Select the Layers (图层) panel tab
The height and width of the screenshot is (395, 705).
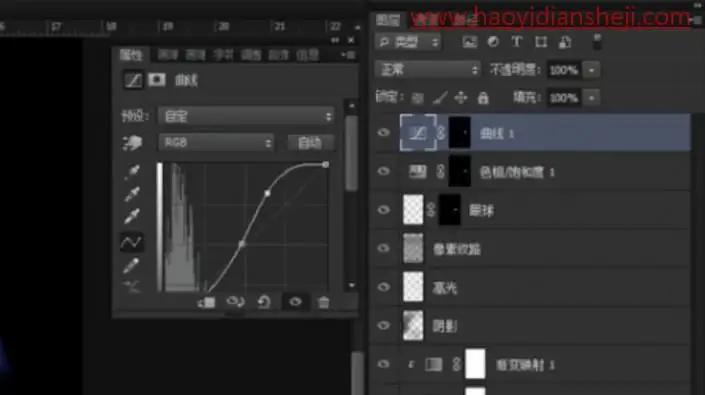click(x=388, y=20)
